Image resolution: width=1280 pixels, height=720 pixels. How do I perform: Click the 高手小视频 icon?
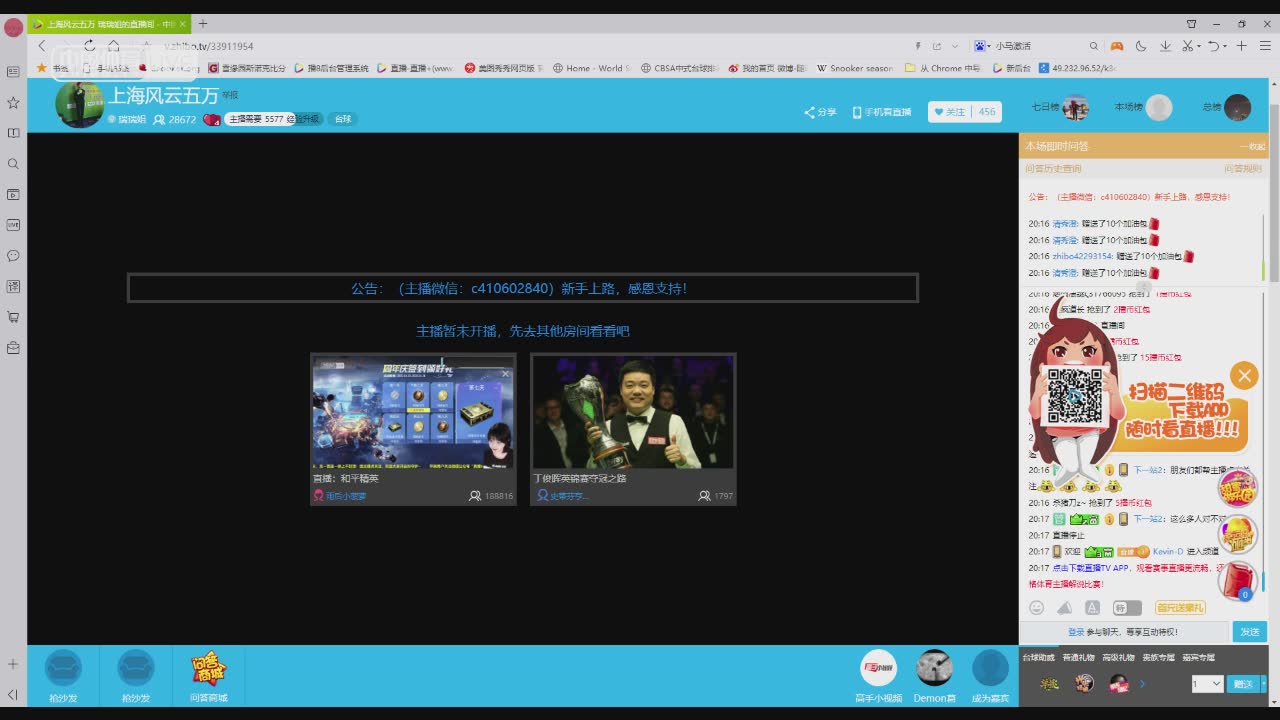click(x=878, y=669)
